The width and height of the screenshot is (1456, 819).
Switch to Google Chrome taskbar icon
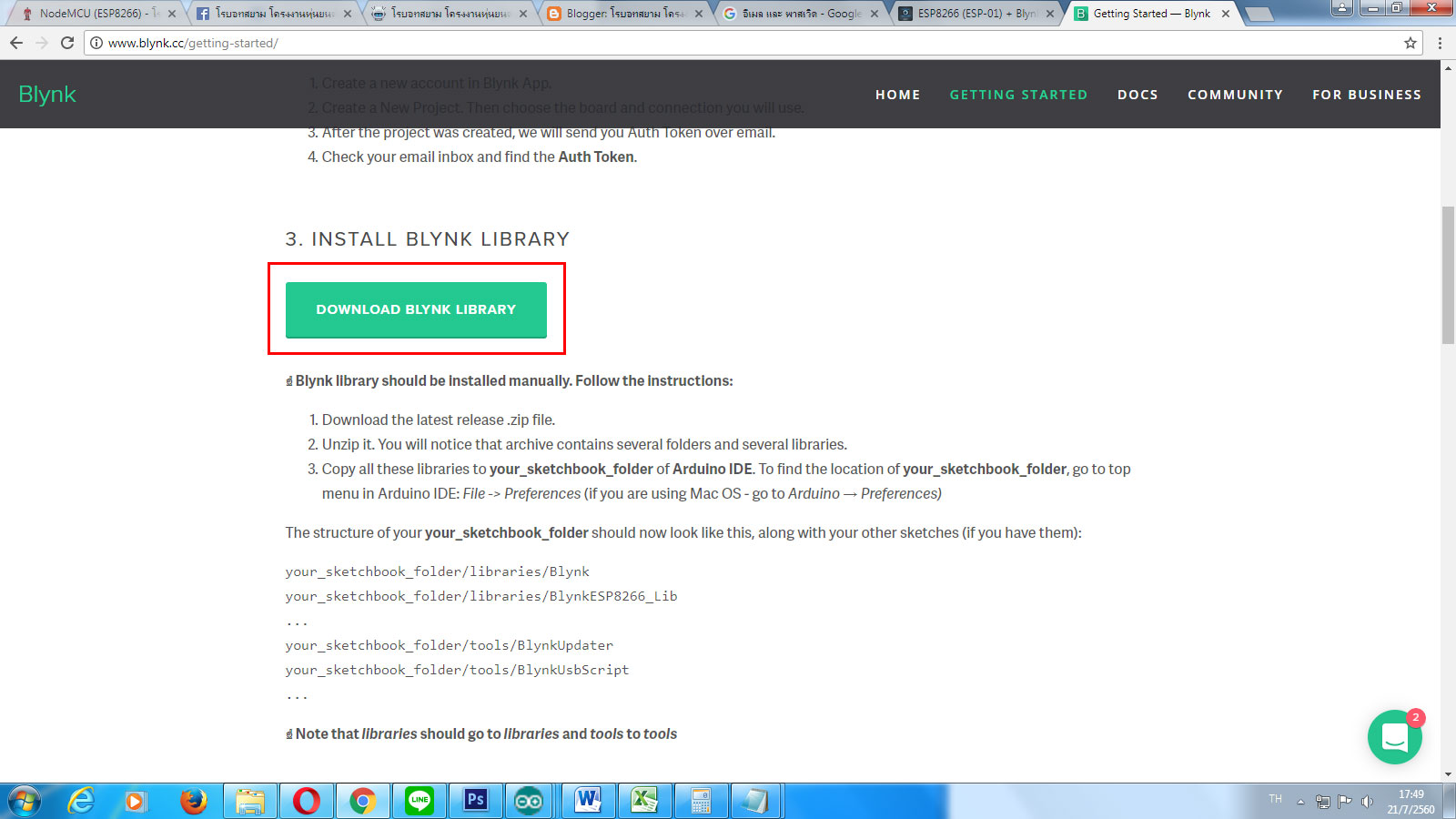pyautogui.click(x=363, y=801)
